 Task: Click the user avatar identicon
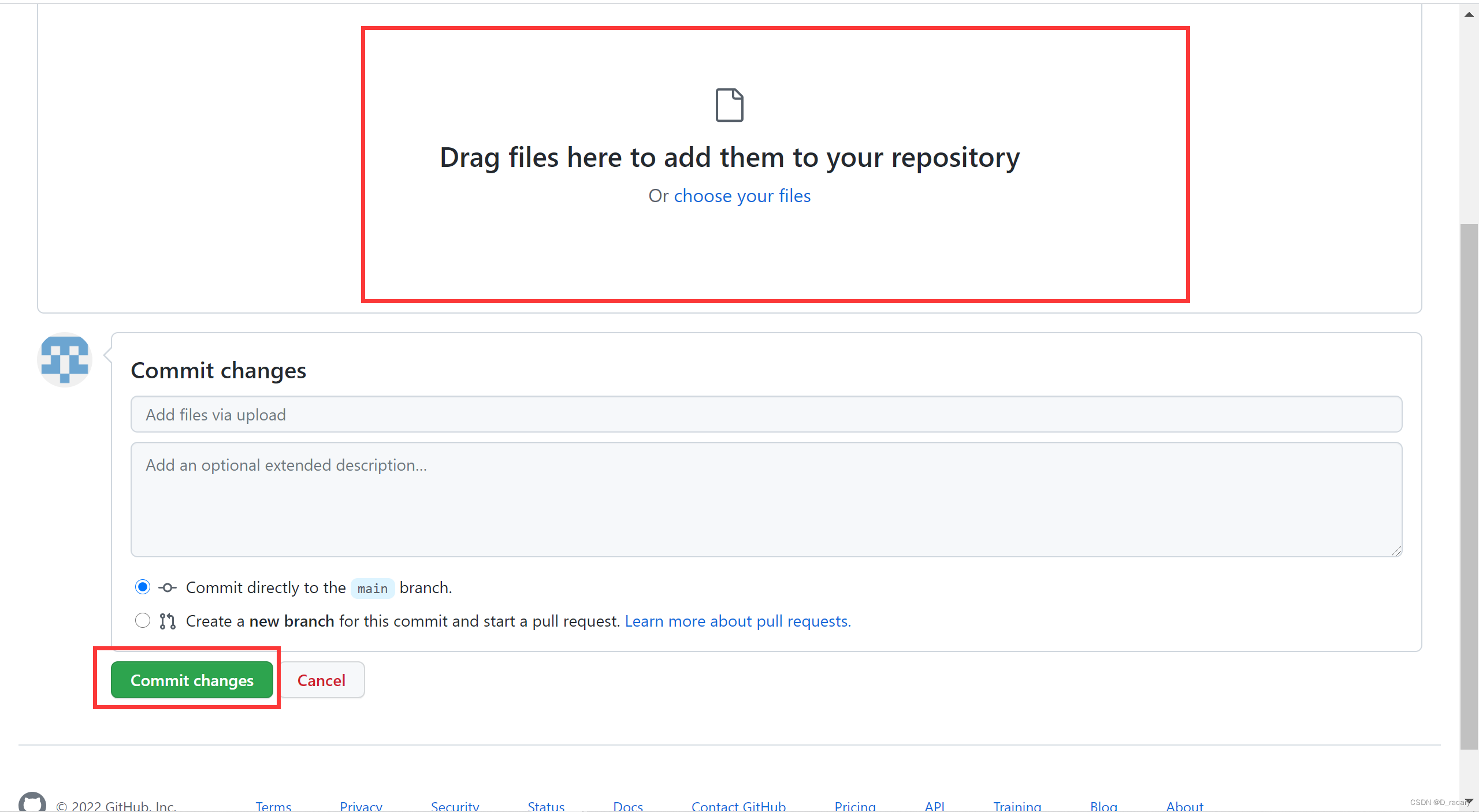(65, 359)
